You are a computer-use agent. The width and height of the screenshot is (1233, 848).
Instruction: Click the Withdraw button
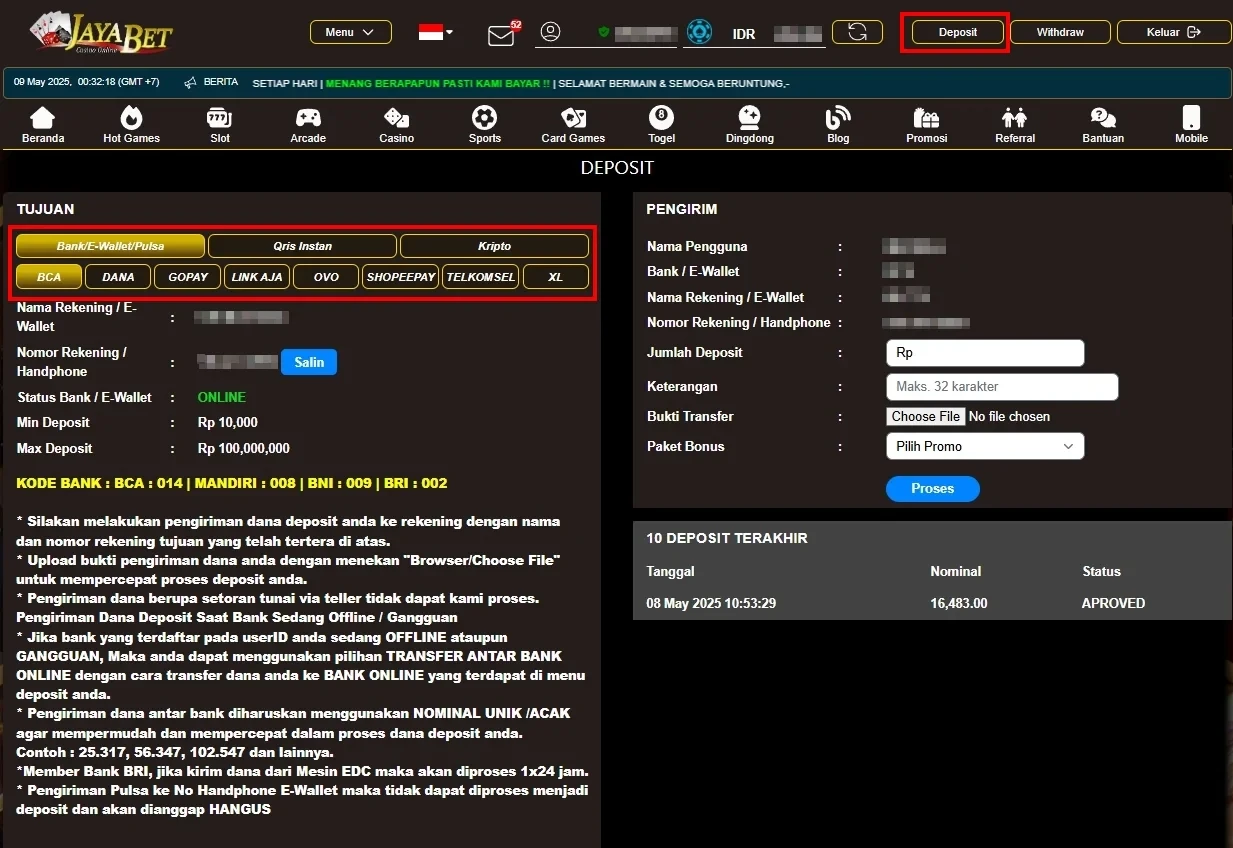pos(1060,32)
